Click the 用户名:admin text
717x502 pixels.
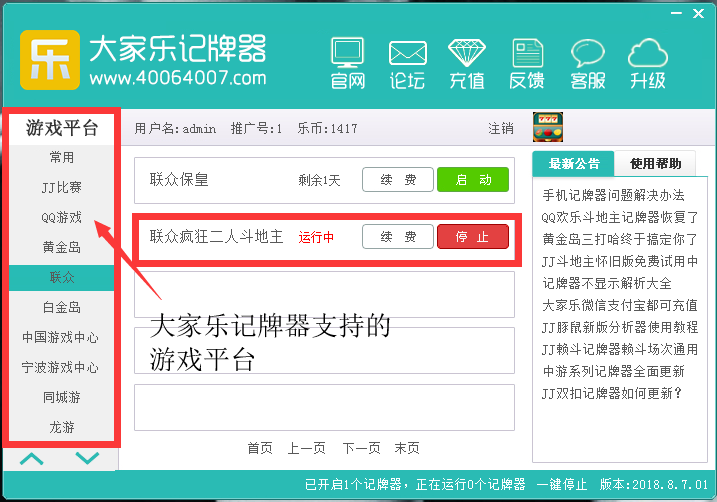click(x=175, y=128)
